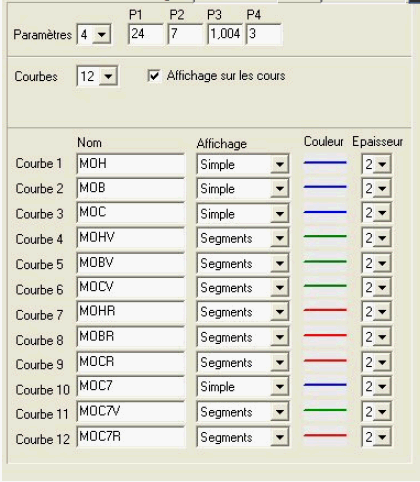Click the P1 field containing 24
Image resolution: width=420 pixels, height=482 pixels.
tap(146, 34)
